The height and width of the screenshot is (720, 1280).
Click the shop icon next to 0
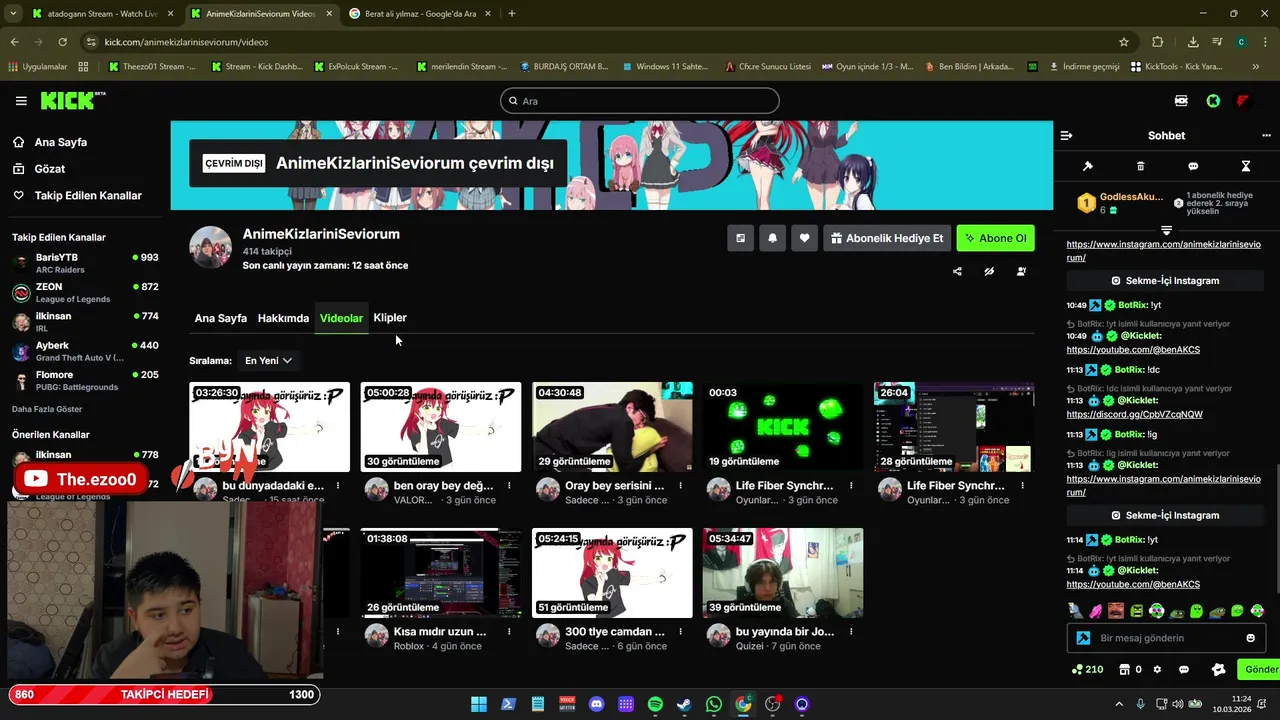tap(1124, 670)
